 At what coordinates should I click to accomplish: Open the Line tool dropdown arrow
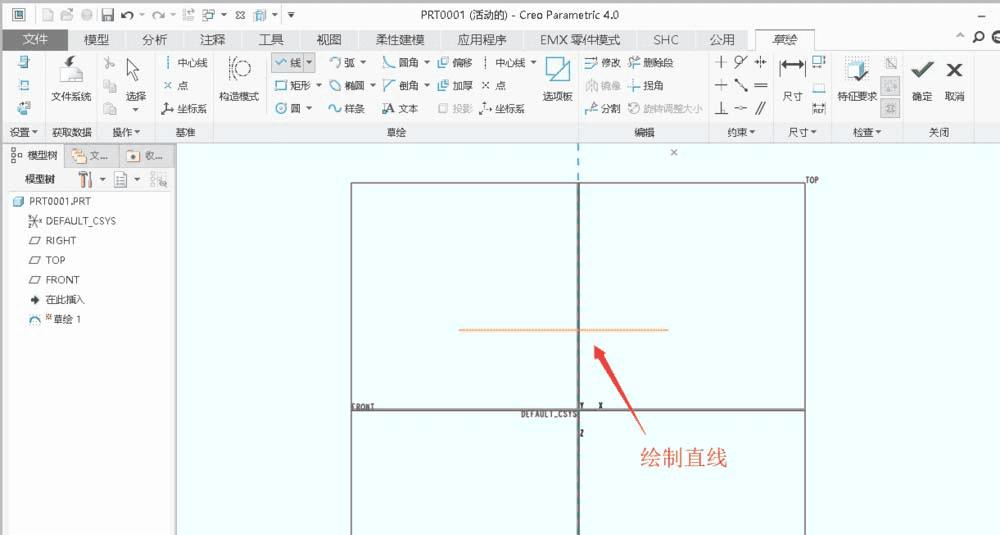[x=309, y=62]
